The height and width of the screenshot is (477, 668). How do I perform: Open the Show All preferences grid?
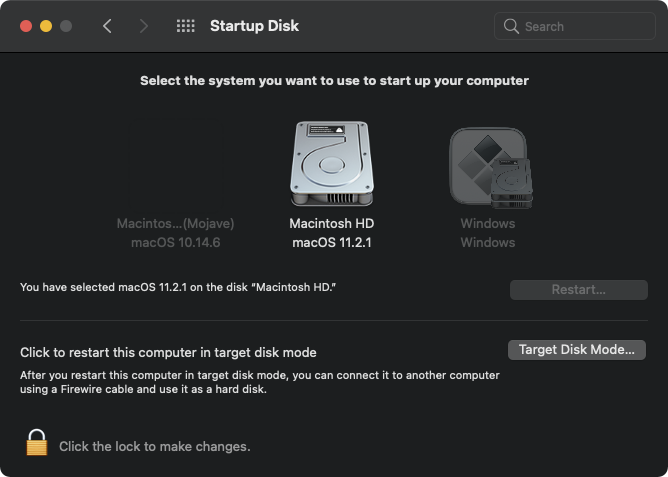tap(185, 26)
